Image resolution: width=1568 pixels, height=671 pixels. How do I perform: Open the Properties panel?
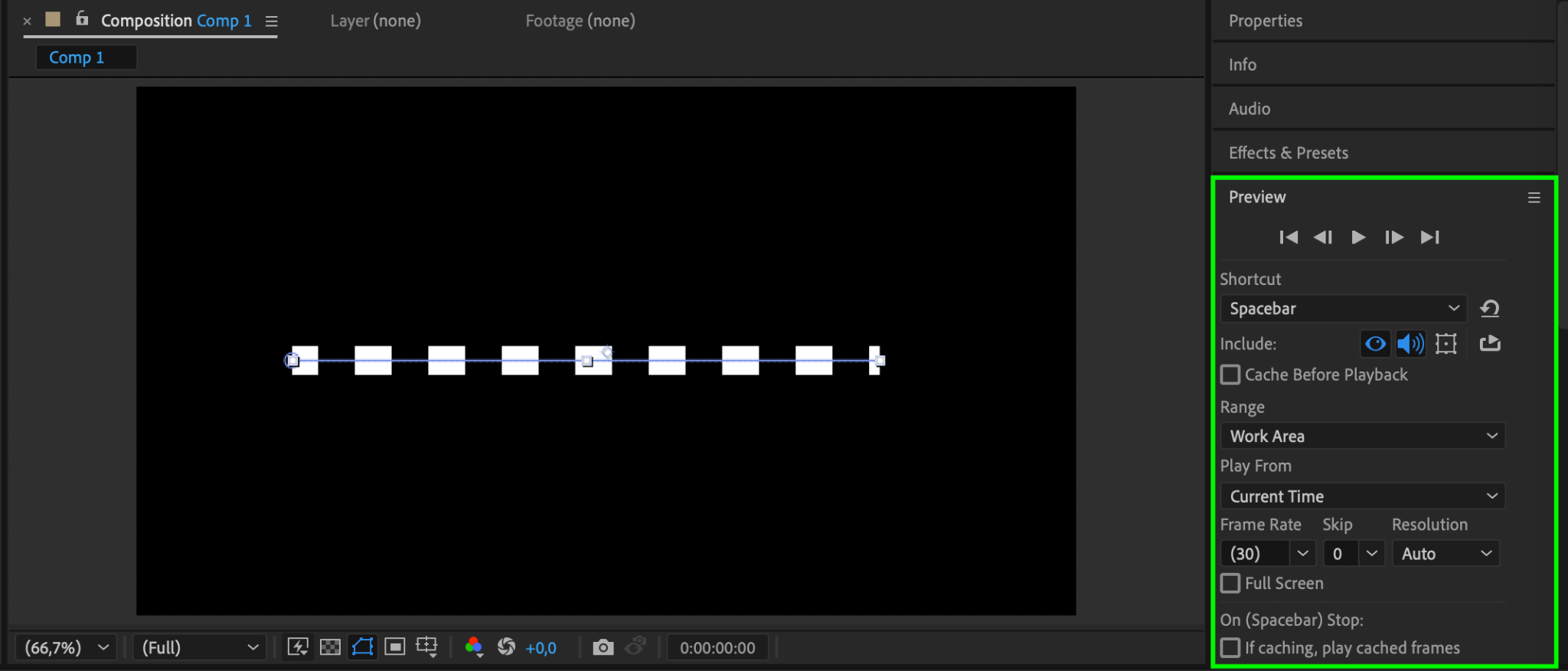point(1266,21)
